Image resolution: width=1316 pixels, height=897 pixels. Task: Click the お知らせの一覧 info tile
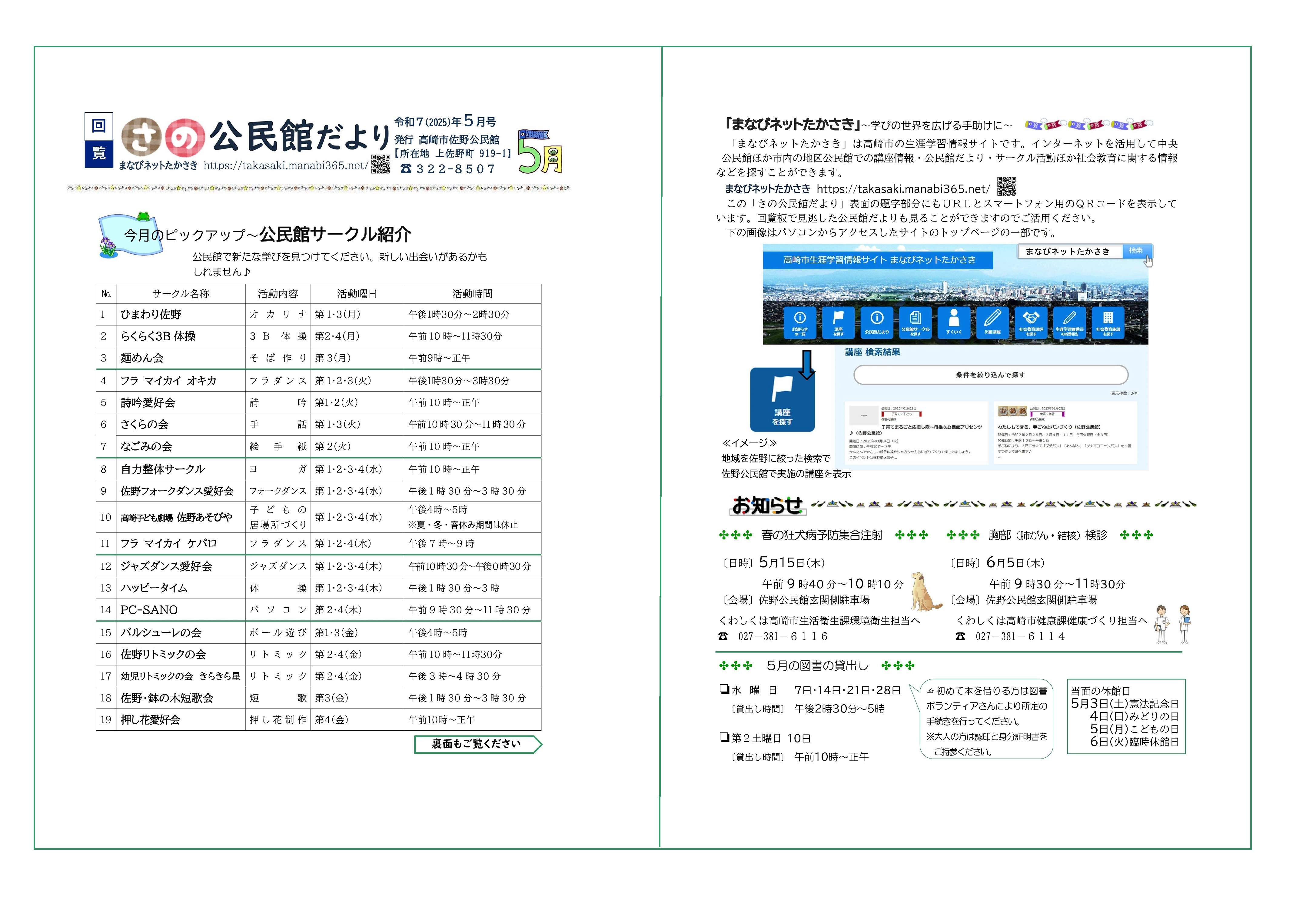click(x=799, y=322)
